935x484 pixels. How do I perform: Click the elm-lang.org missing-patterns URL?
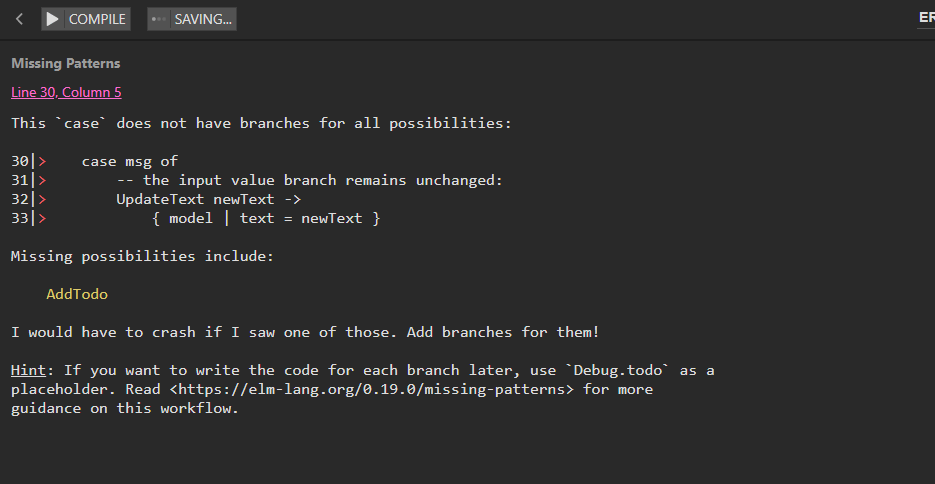coord(371,389)
